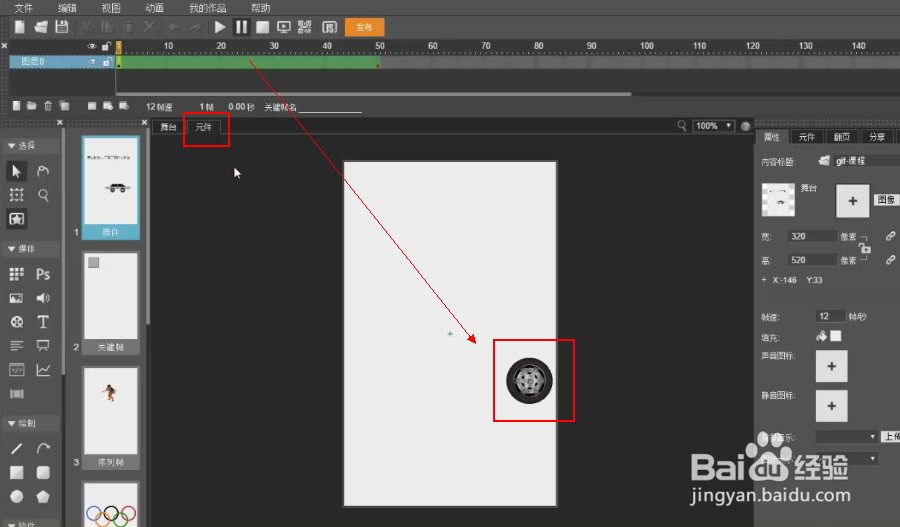Open the 翻页 tab in right panel
This screenshot has height=527, width=900.
point(842,137)
